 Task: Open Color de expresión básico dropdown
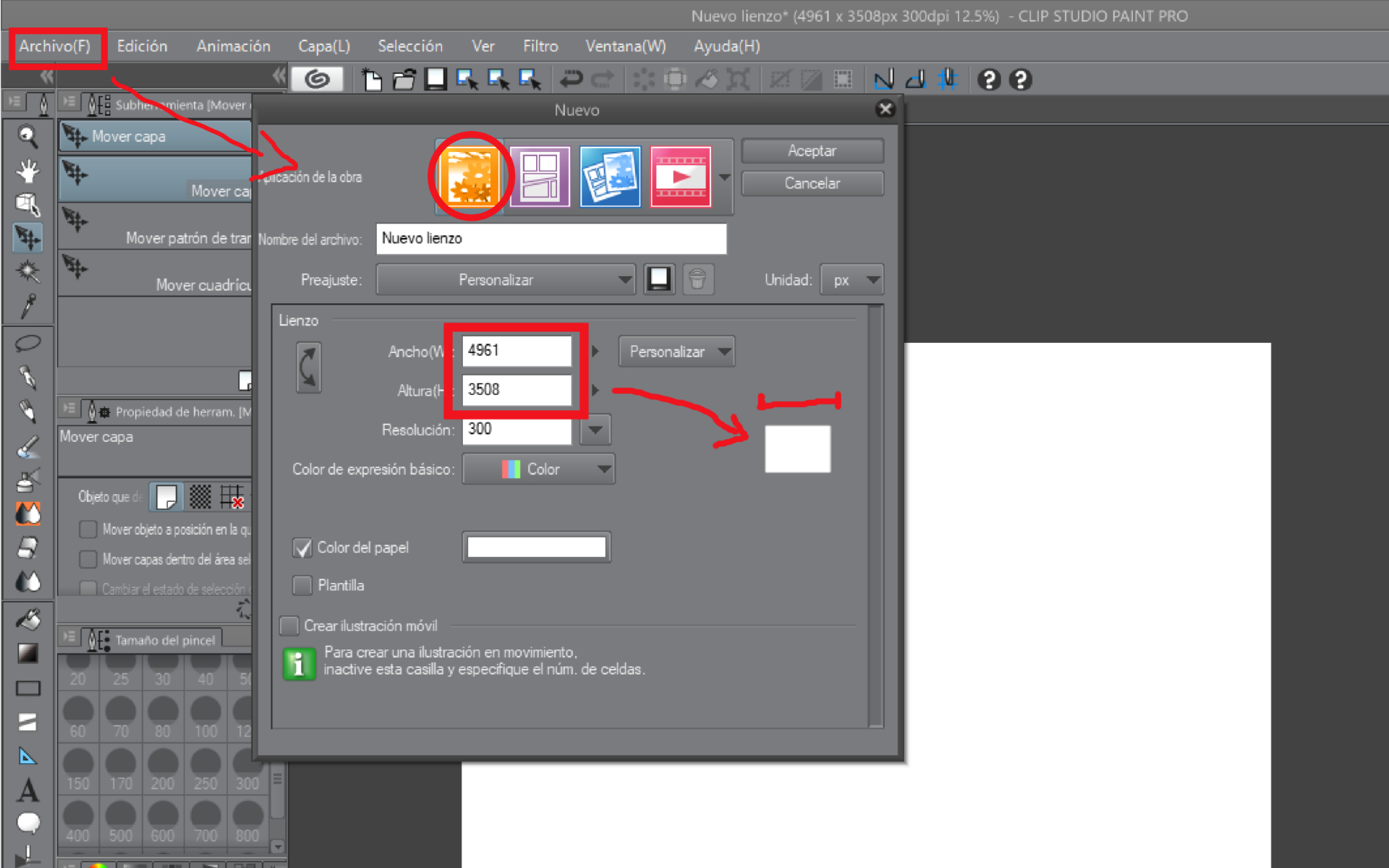[538, 469]
